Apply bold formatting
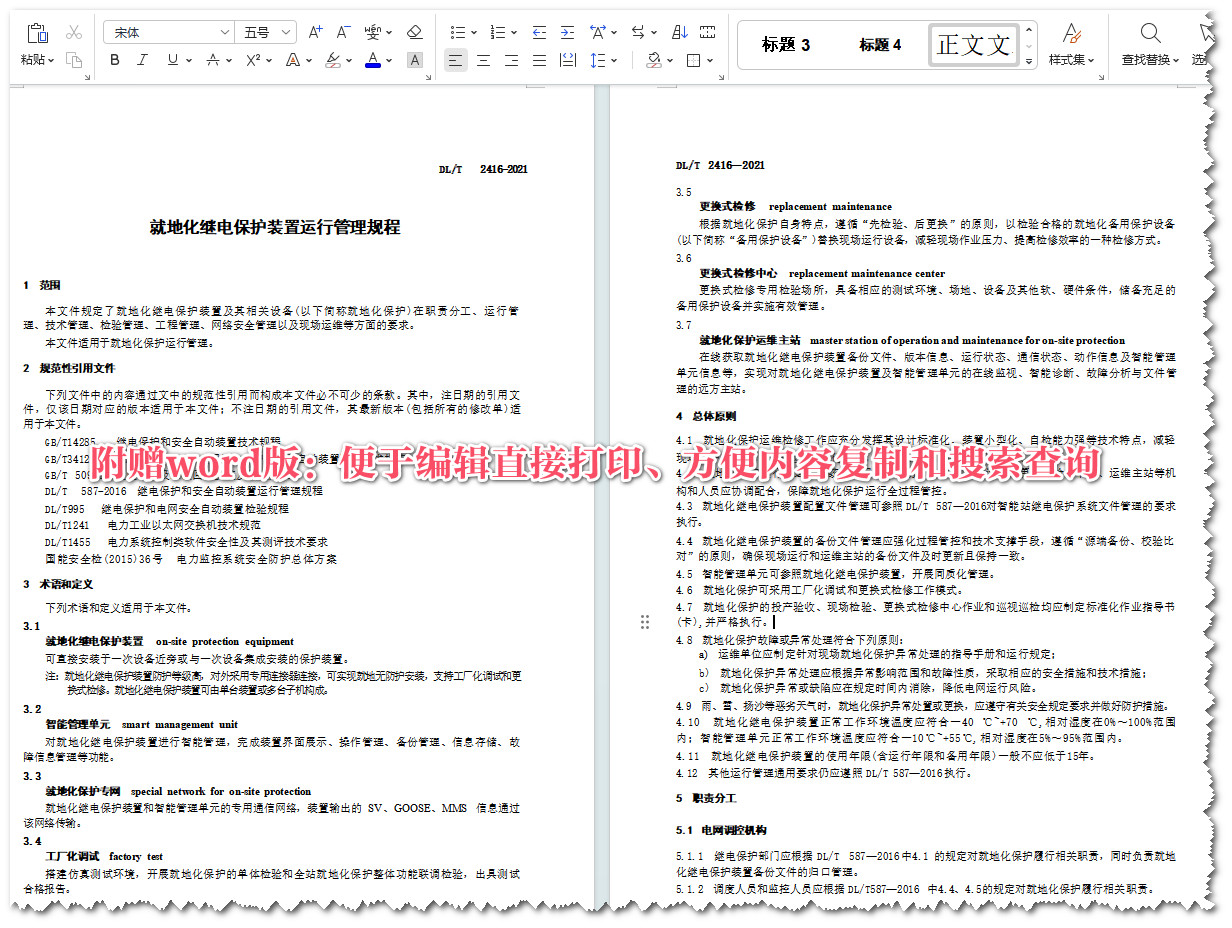 point(114,59)
